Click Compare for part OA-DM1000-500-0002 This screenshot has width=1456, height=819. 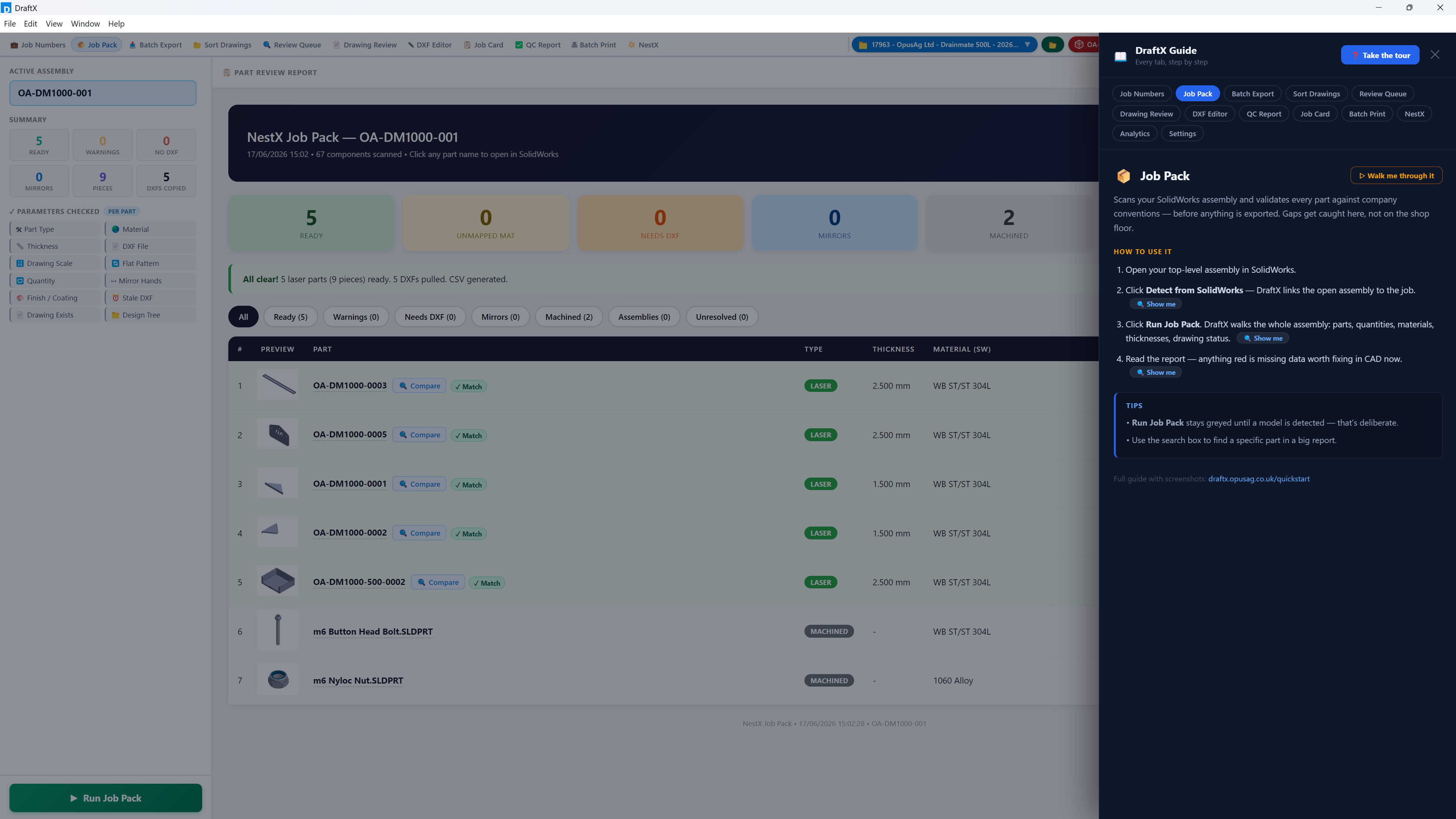coord(437,582)
